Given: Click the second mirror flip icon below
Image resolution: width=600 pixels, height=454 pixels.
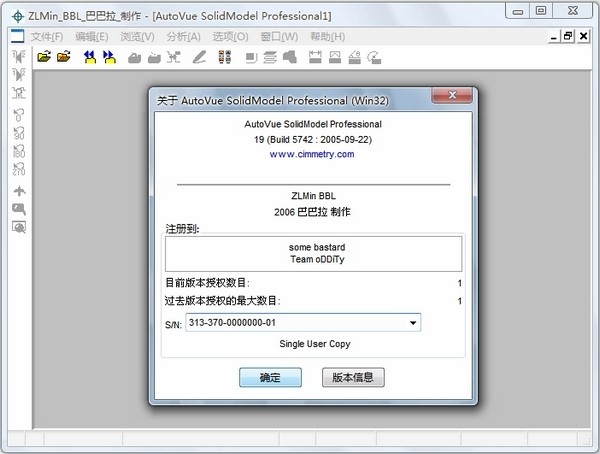Looking at the screenshot, I should click(19, 74).
